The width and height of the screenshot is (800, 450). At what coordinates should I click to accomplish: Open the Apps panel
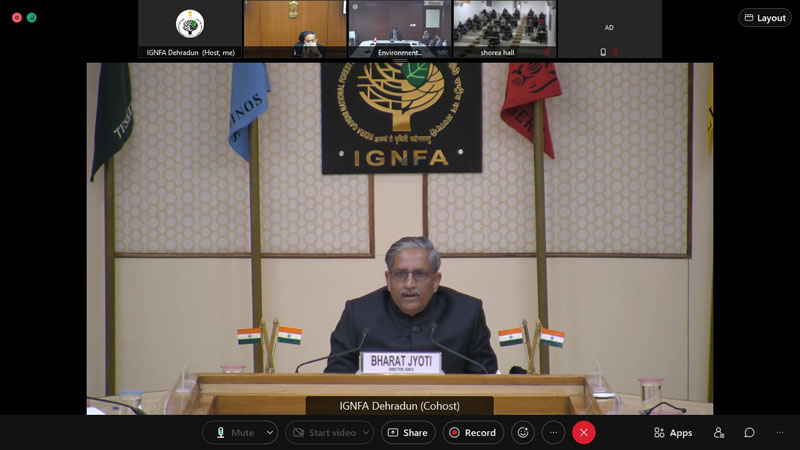[x=673, y=433]
